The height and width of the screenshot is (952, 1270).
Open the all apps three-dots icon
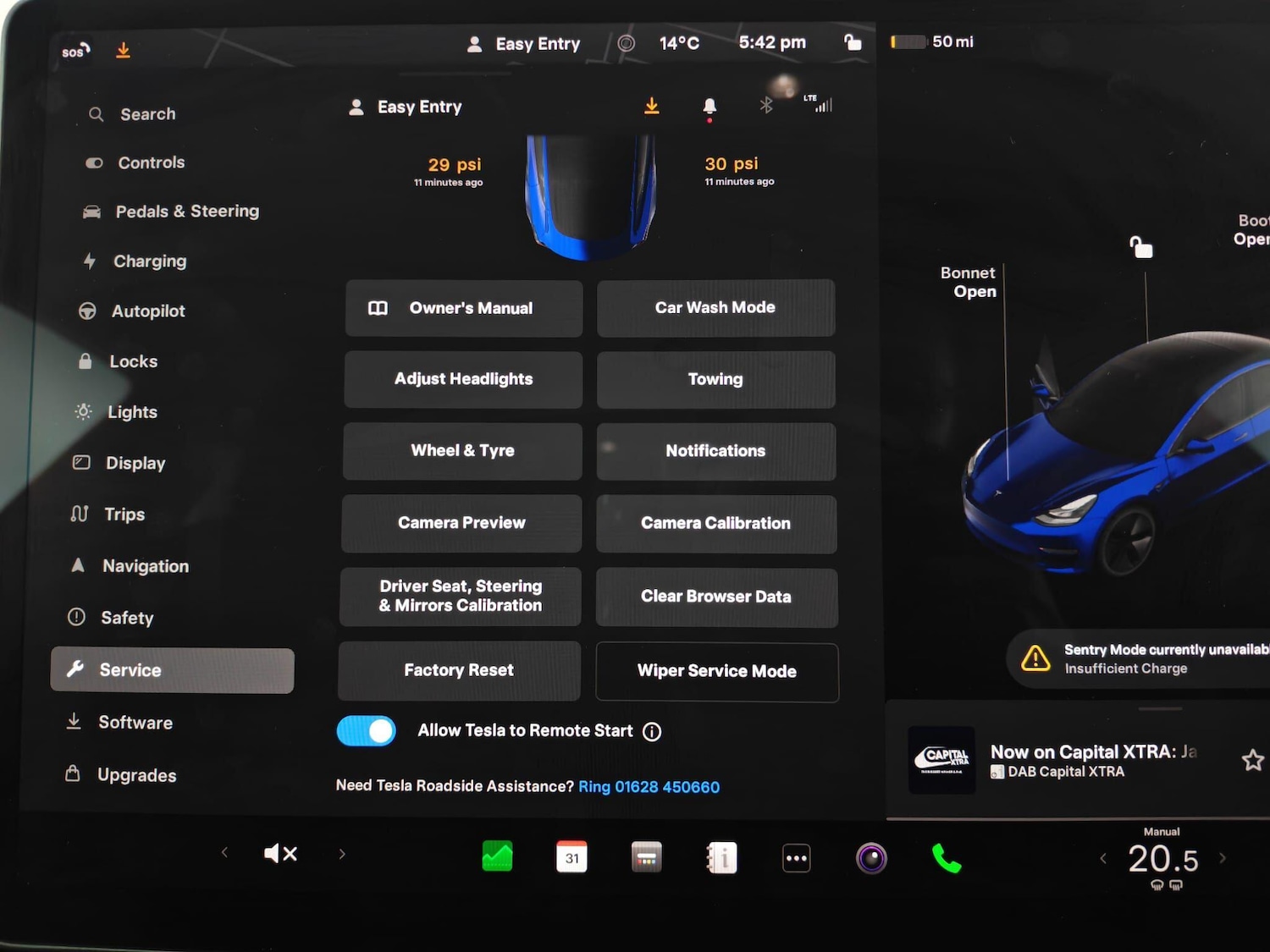[x=796, y=858]
